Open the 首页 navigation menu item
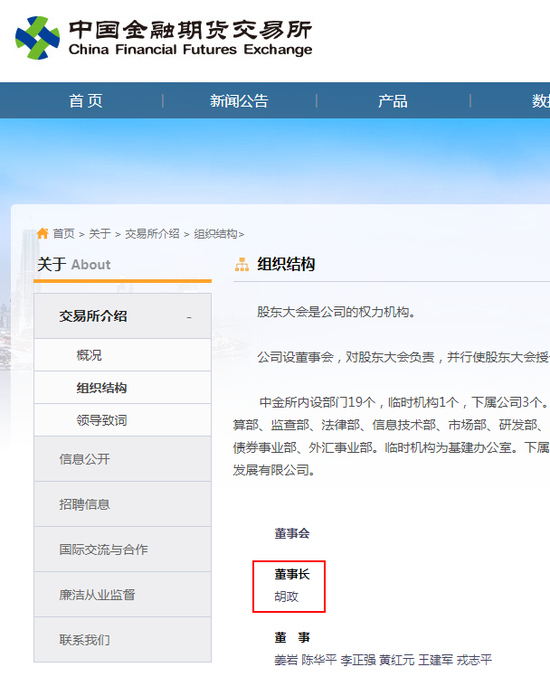Screen dimensions: 550x686 pos(86,101)
